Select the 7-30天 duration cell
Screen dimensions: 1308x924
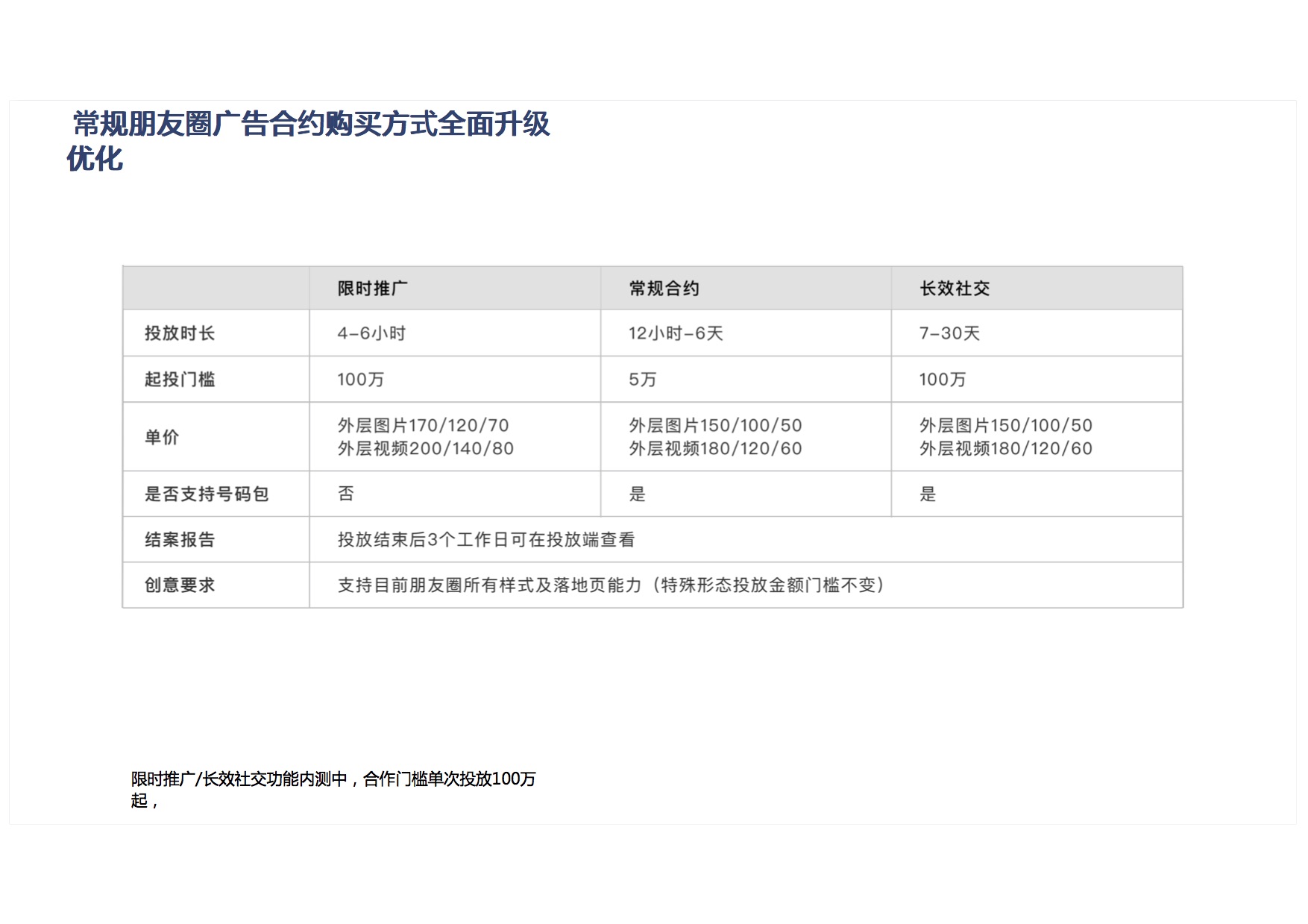(949, 333)
